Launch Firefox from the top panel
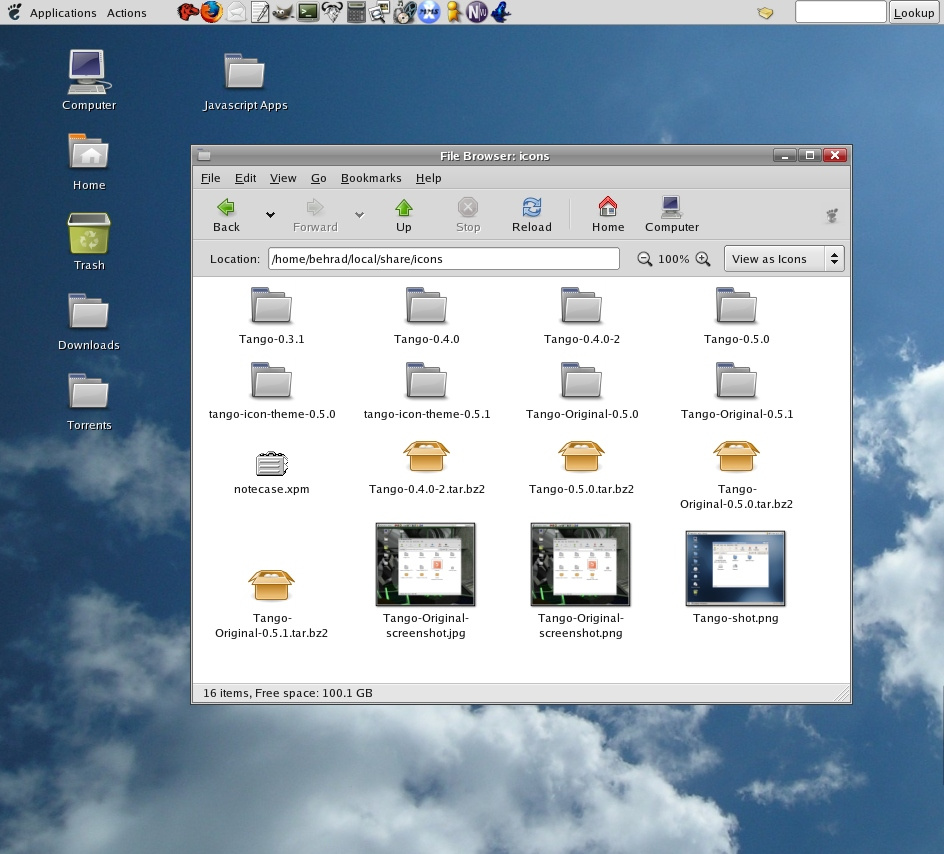Image resolution: width=944 pixels, height=854 pixels. coord(210,12)
